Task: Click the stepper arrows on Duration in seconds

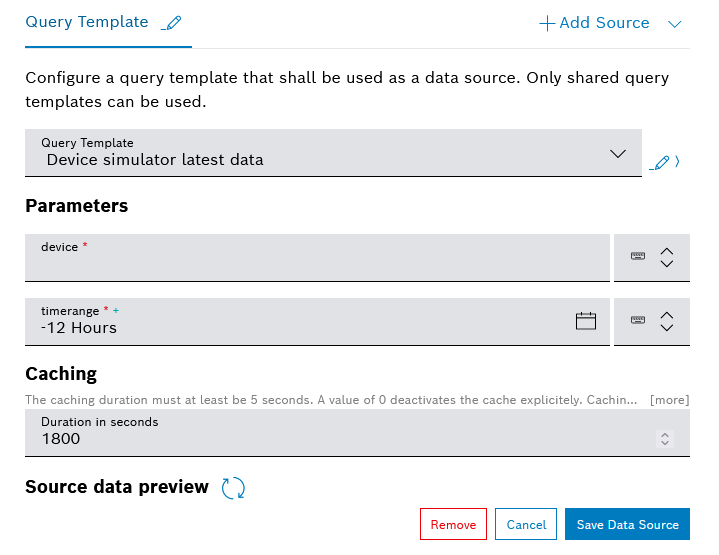Action: [664, 438]
